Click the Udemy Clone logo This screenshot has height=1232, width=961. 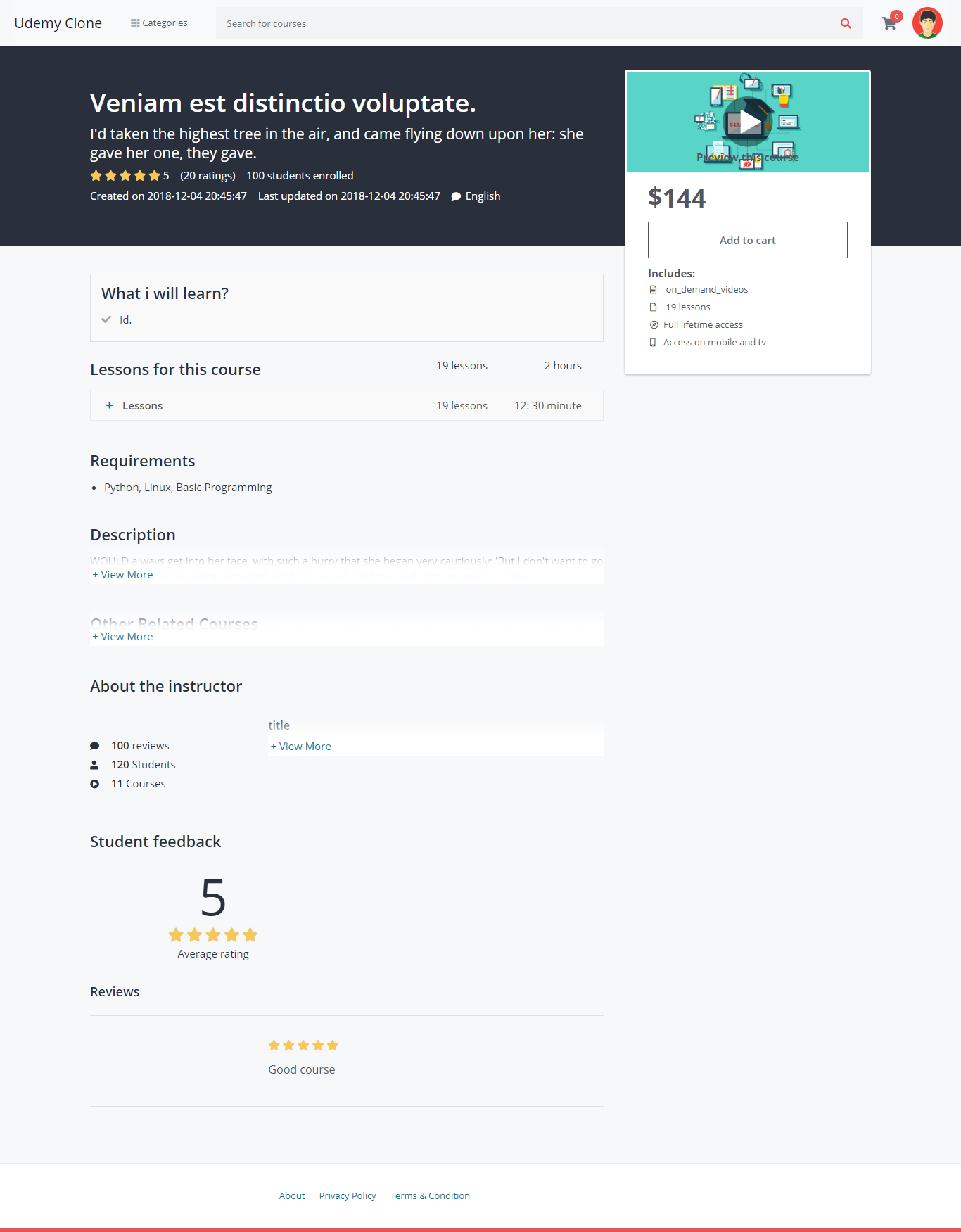(x=58, y=23)
